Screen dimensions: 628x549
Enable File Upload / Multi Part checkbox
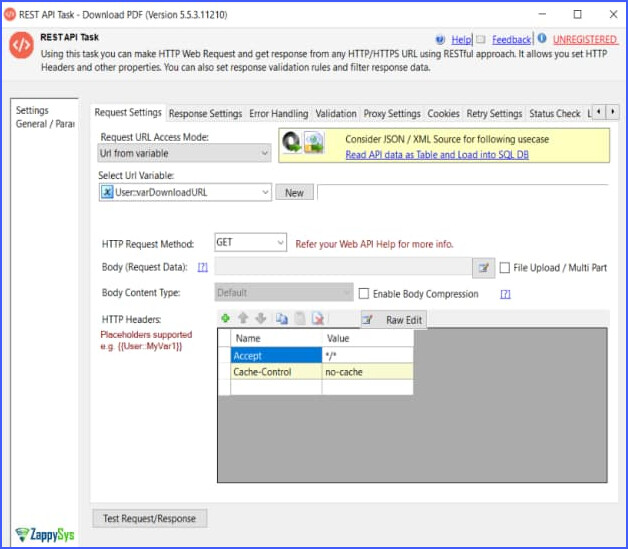pos(505,267)
